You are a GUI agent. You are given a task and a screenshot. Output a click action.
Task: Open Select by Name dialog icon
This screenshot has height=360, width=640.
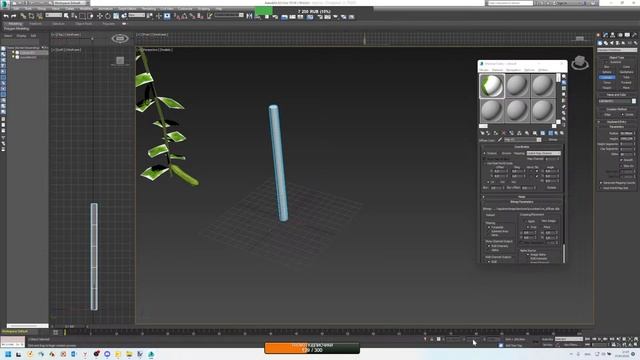coord(74,16)
